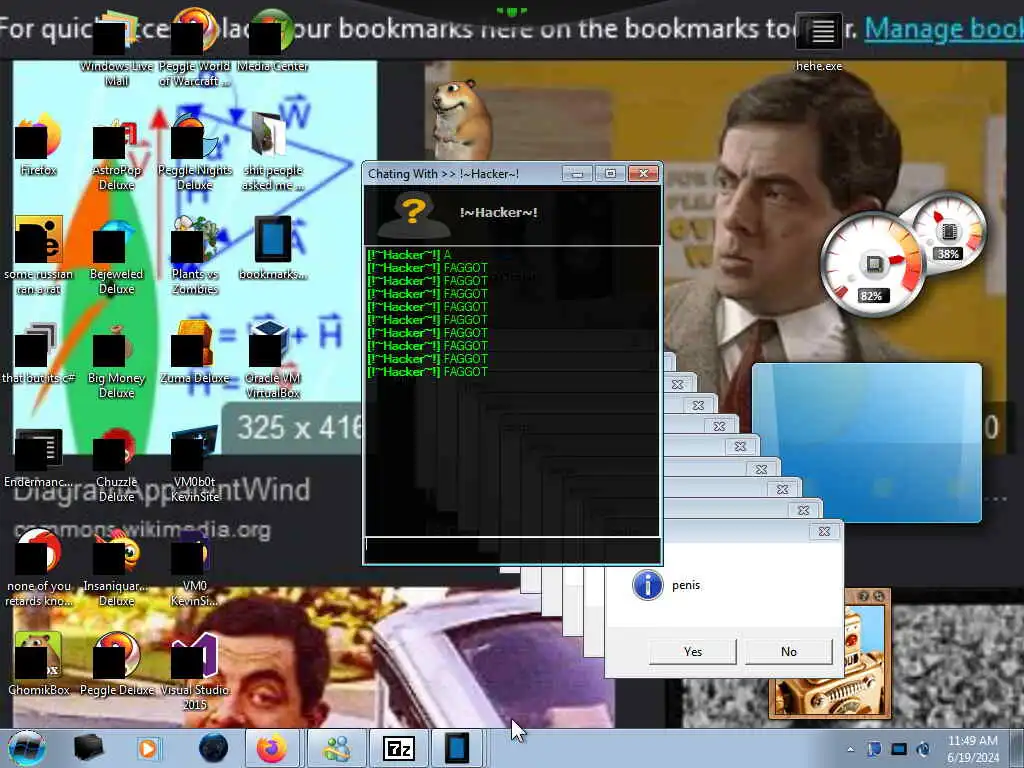Show hidden system tray icons

850,749
